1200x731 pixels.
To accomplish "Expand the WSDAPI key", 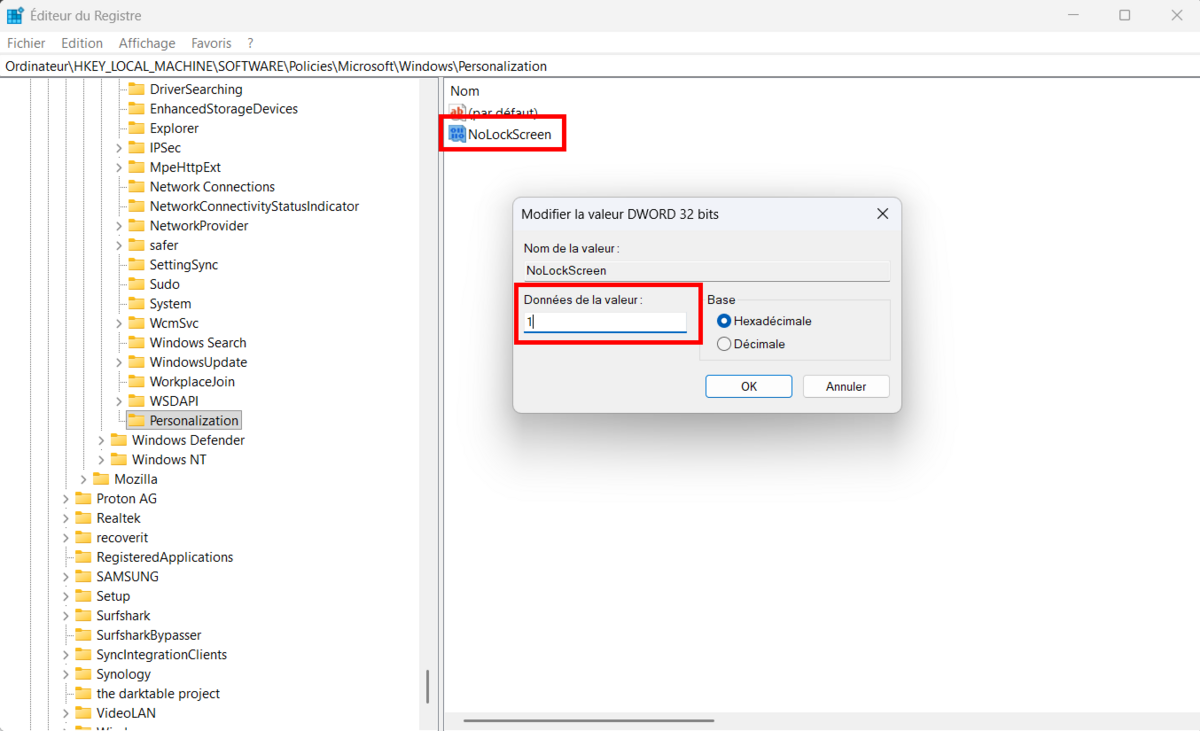I will click(119, 401).
